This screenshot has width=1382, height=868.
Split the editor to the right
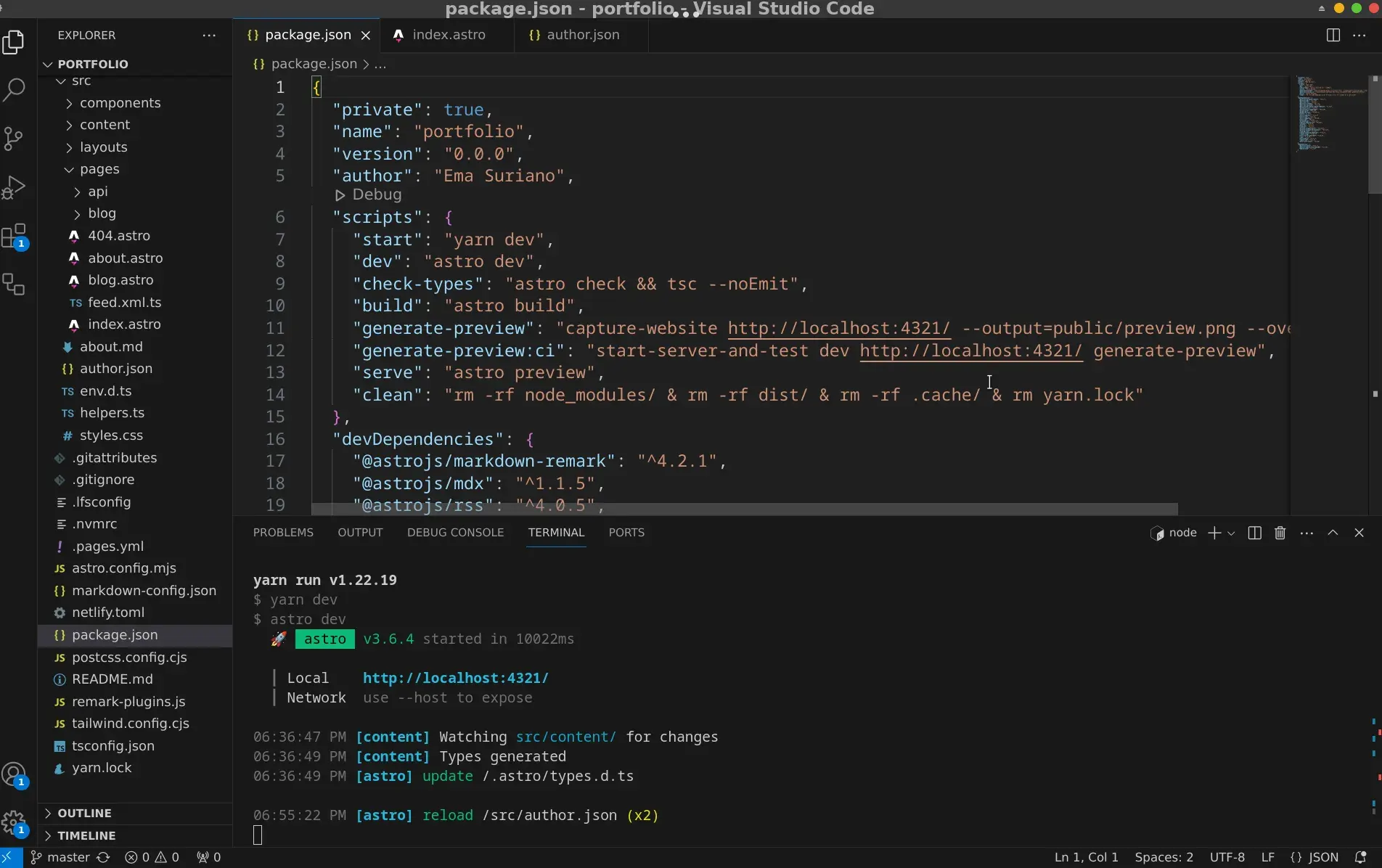pos(1333,35)
